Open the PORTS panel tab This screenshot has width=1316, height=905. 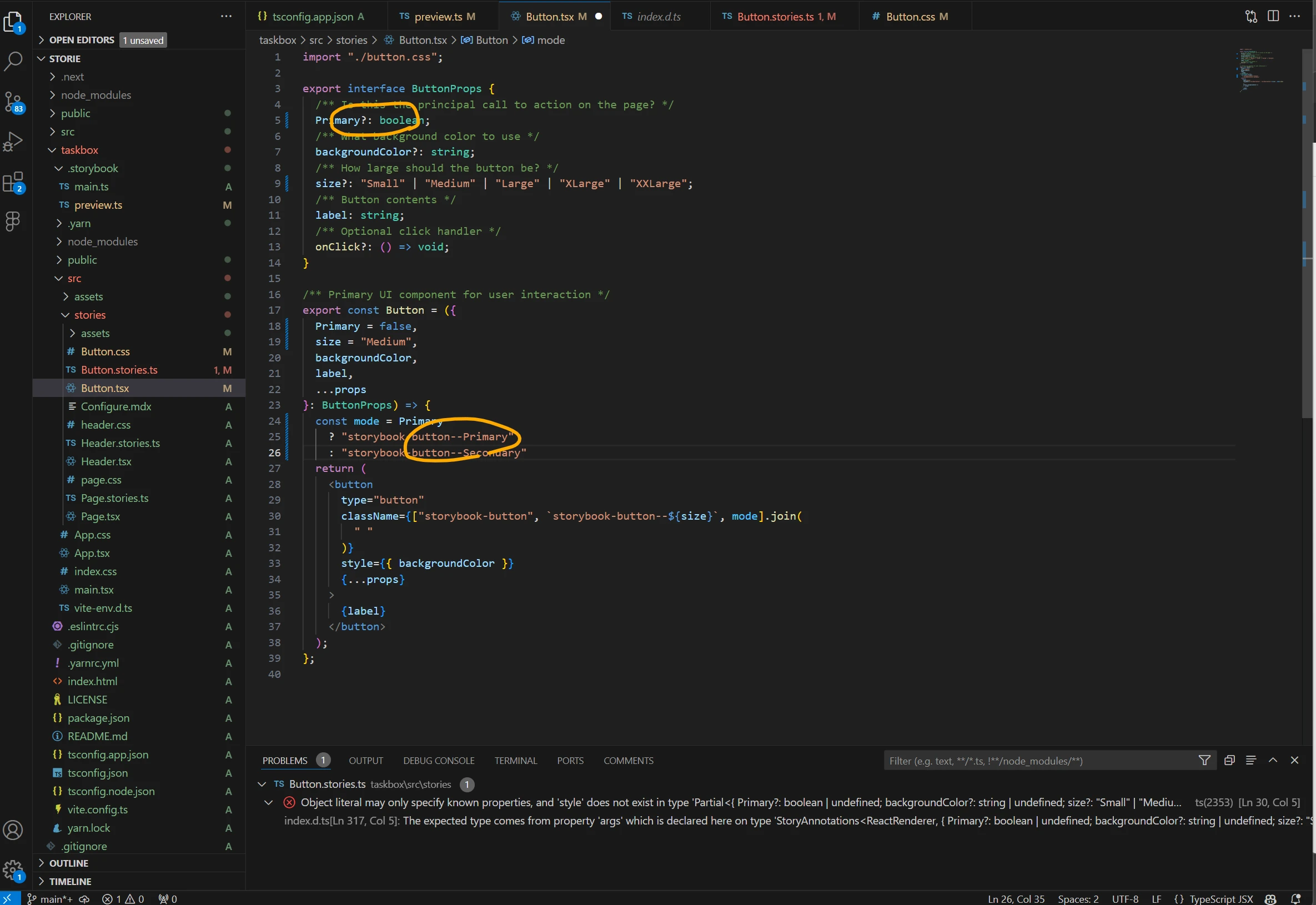pyautogui.click(x=570, y=761)
